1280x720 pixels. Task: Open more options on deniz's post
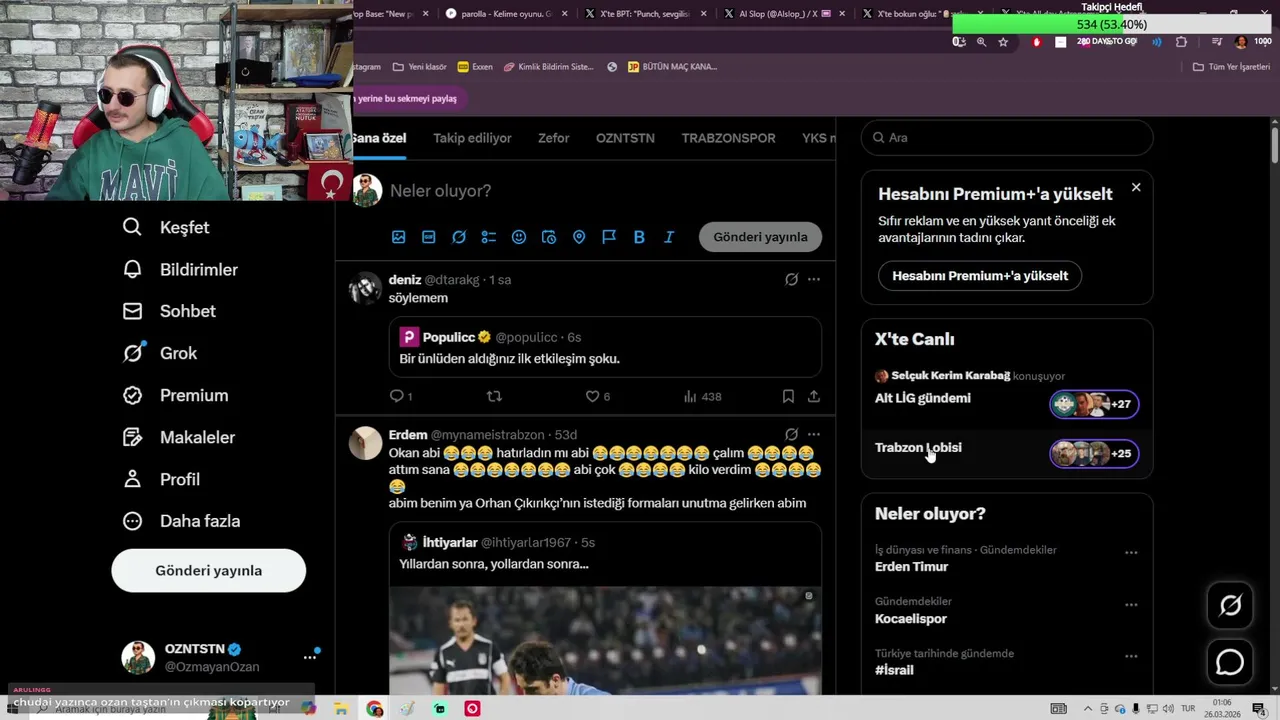click(814, 279)
